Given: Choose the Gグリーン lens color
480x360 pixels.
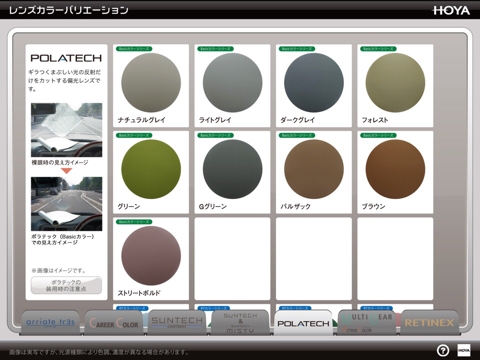Looking at the screenshot, I should pos(232,172).
